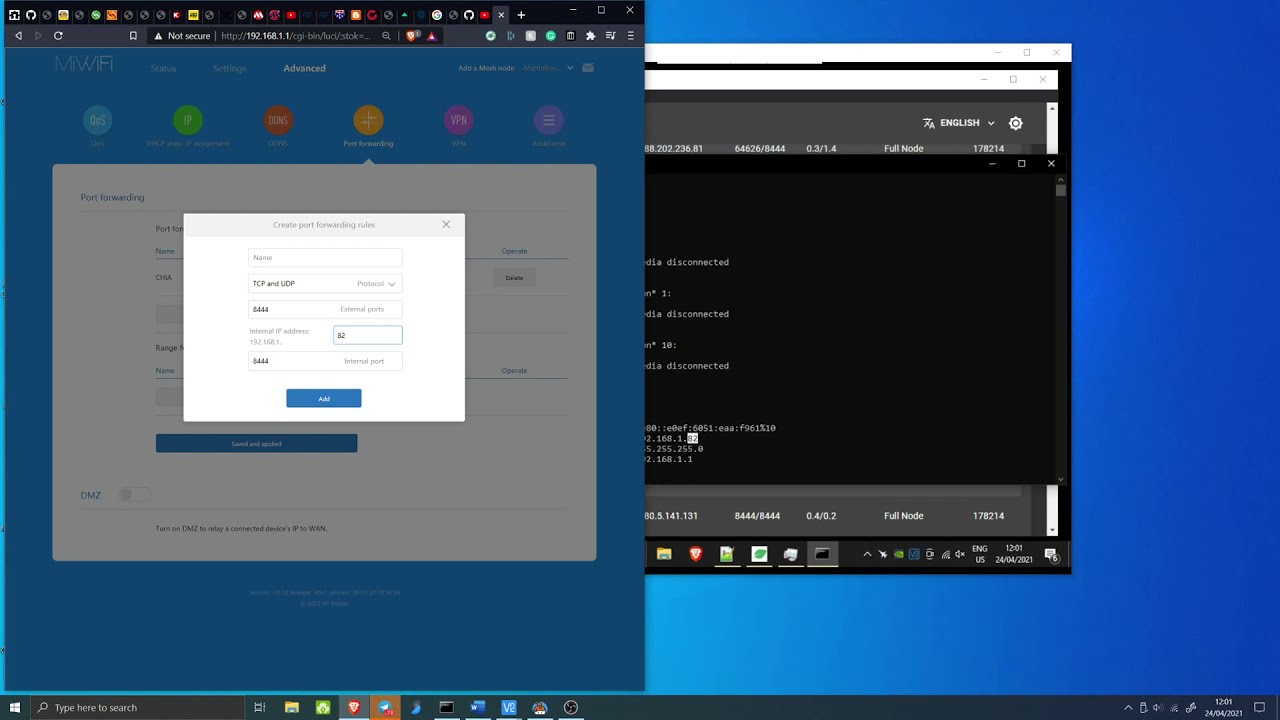
Task: Reload the browser page
Action: tap(58, 36)
